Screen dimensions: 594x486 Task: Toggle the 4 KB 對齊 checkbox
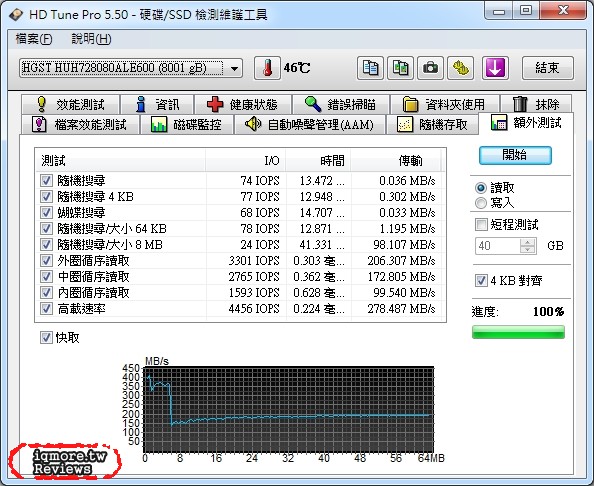click(x=481, y=281)
